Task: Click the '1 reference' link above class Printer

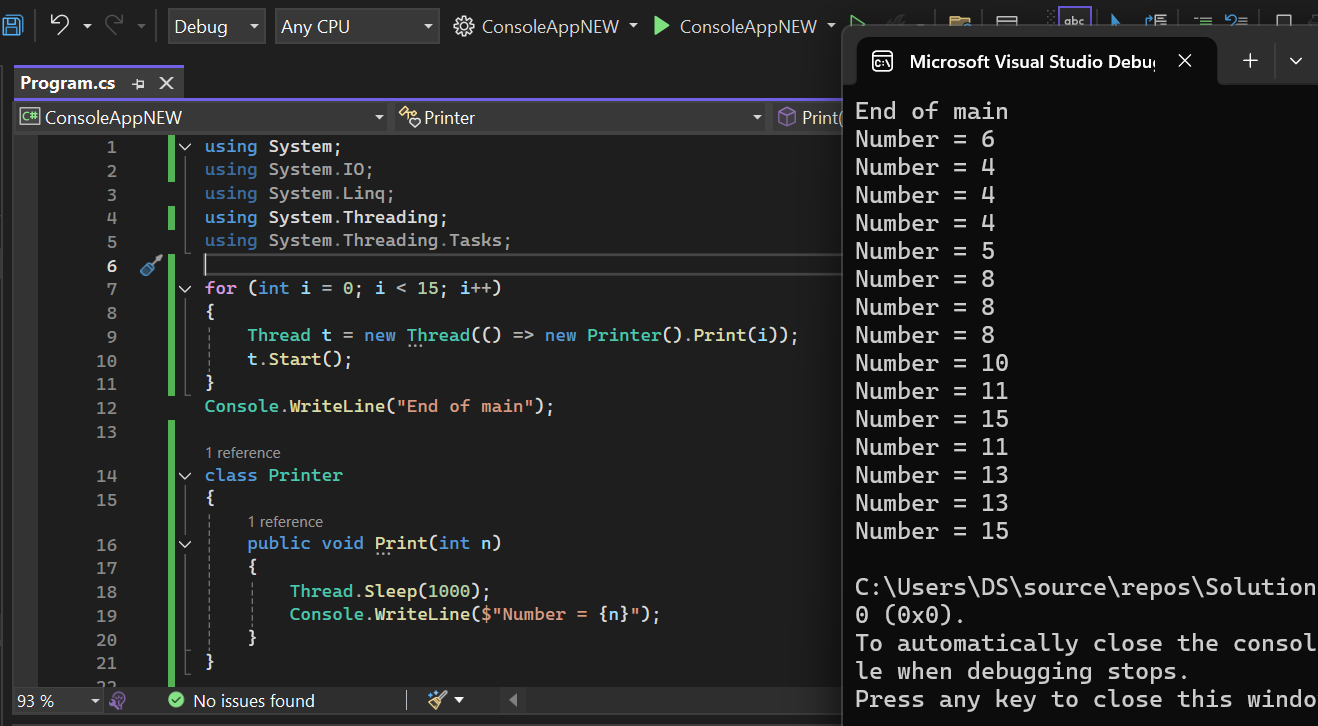Action: pyautogui.click(x=243, y=453)
